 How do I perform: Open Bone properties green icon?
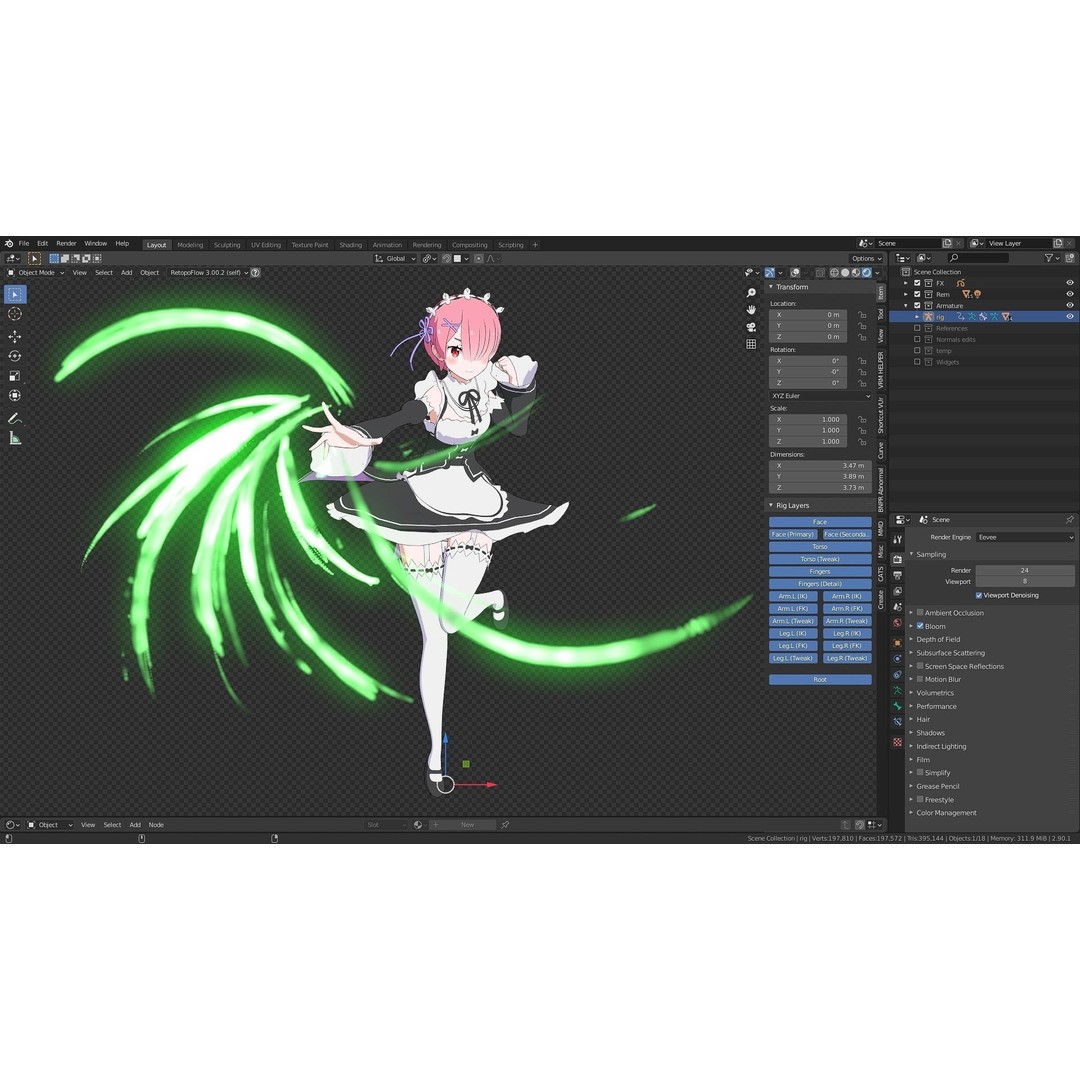897,706
